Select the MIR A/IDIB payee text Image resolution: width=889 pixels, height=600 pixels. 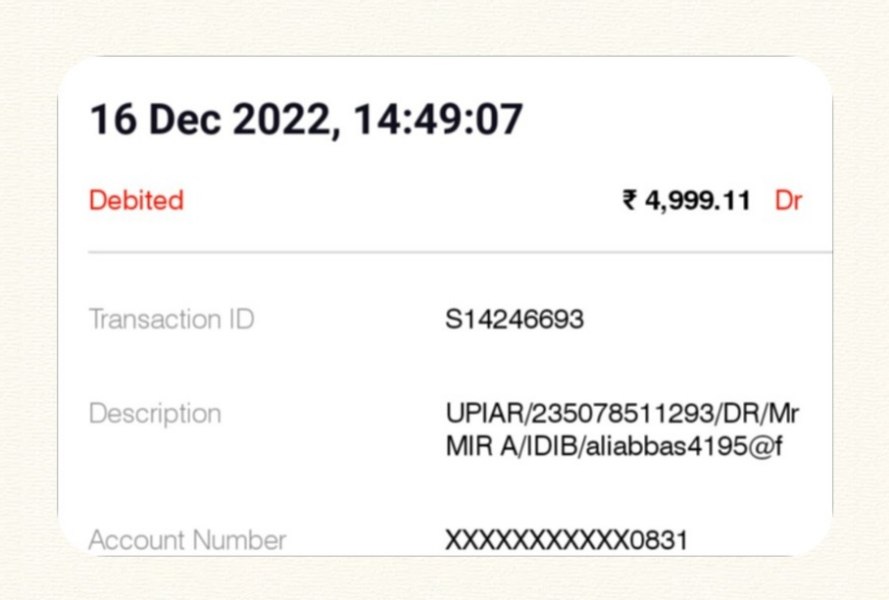511,446
